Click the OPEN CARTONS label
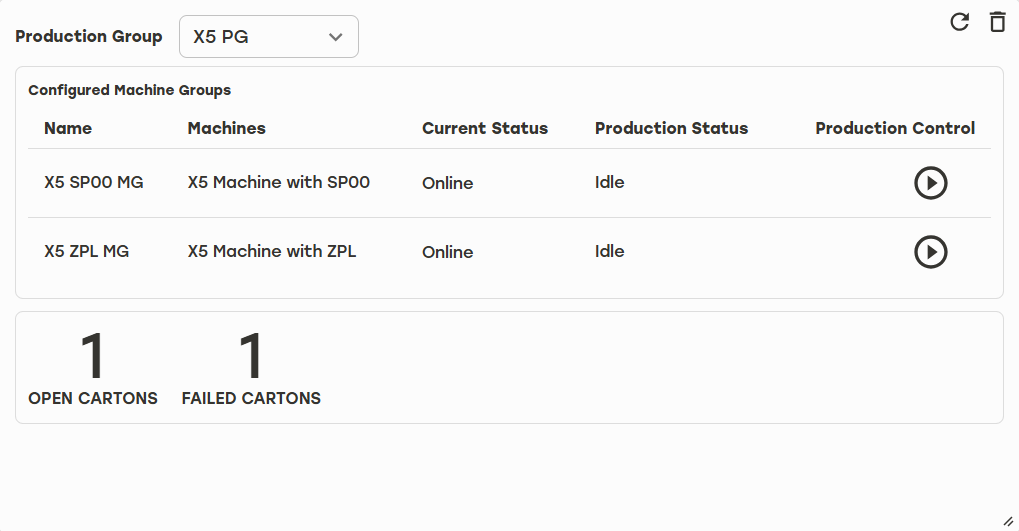This screenshot has height=531, width=1019. [x=93, y=398]
